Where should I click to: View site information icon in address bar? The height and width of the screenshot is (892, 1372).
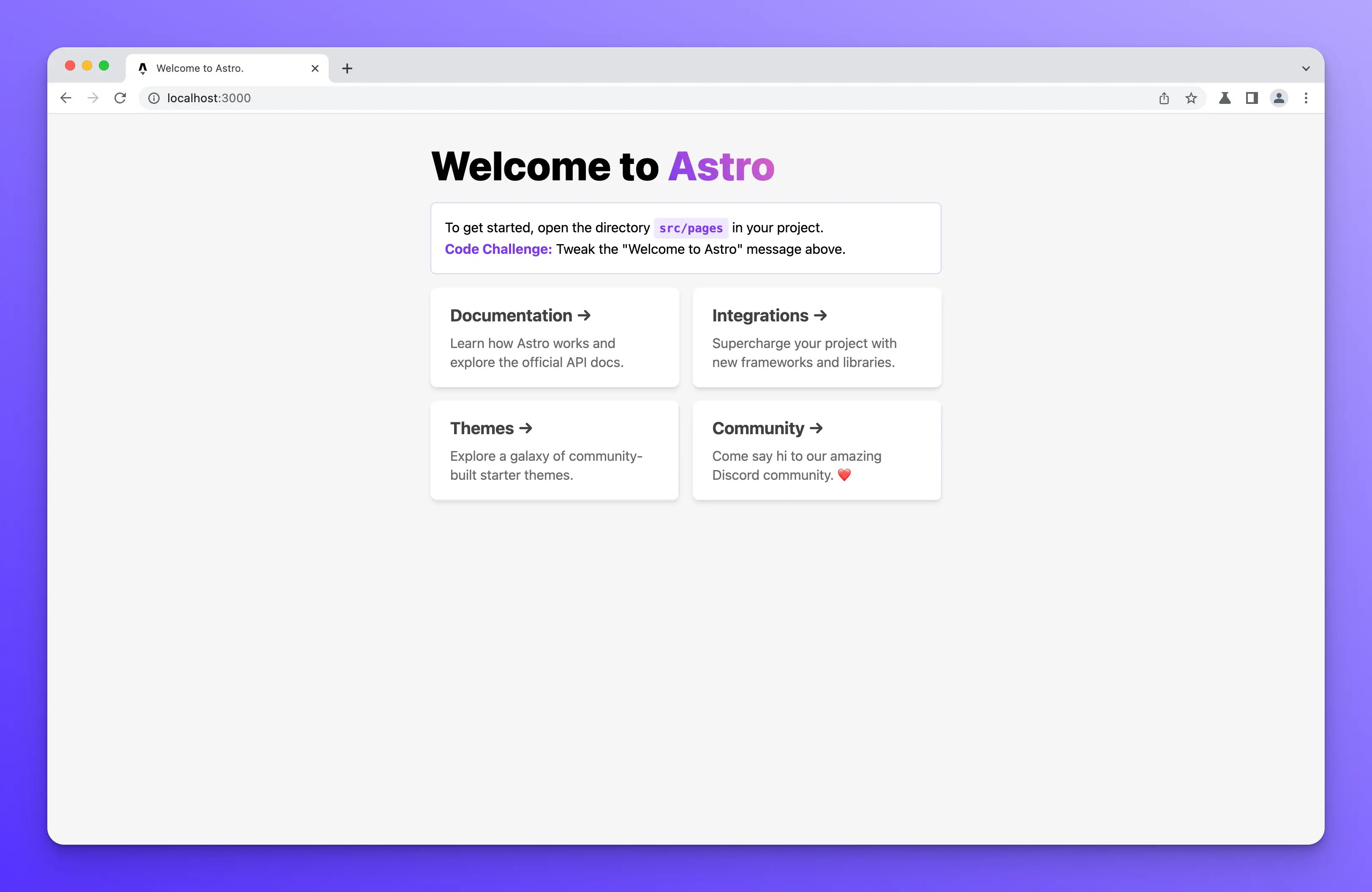coord(154,98)
